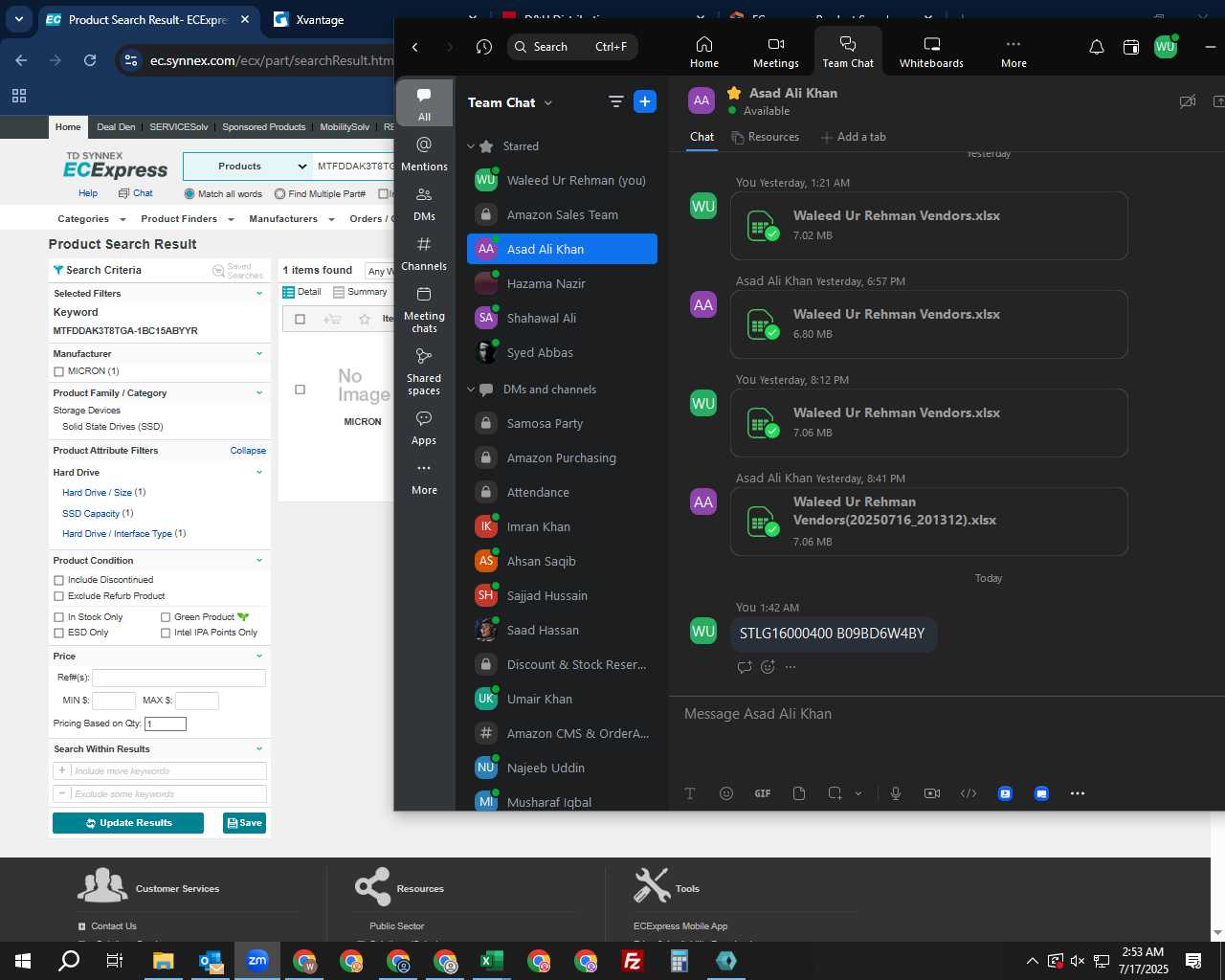The image size is (1225, 980).
Task: Open Deal Den tab in ECExpress
Action: [116, 127]
